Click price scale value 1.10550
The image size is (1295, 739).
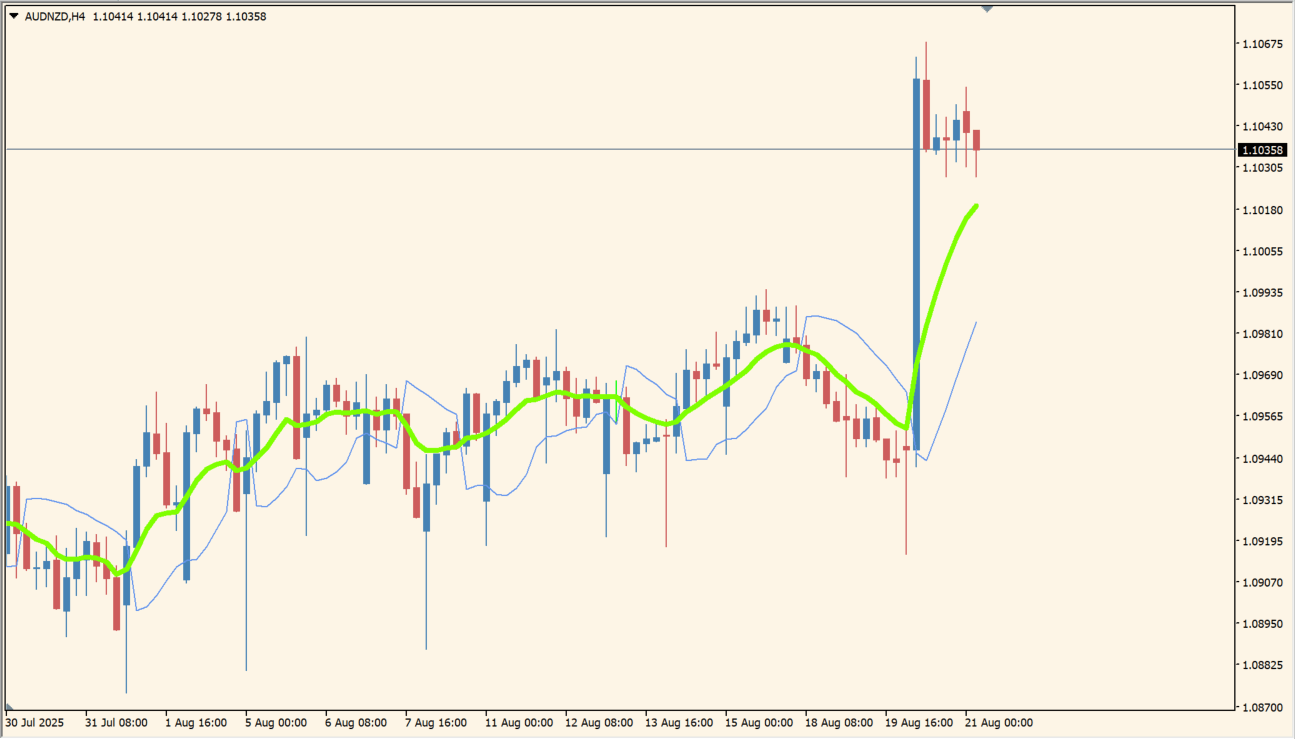(x=1262, y=85)
